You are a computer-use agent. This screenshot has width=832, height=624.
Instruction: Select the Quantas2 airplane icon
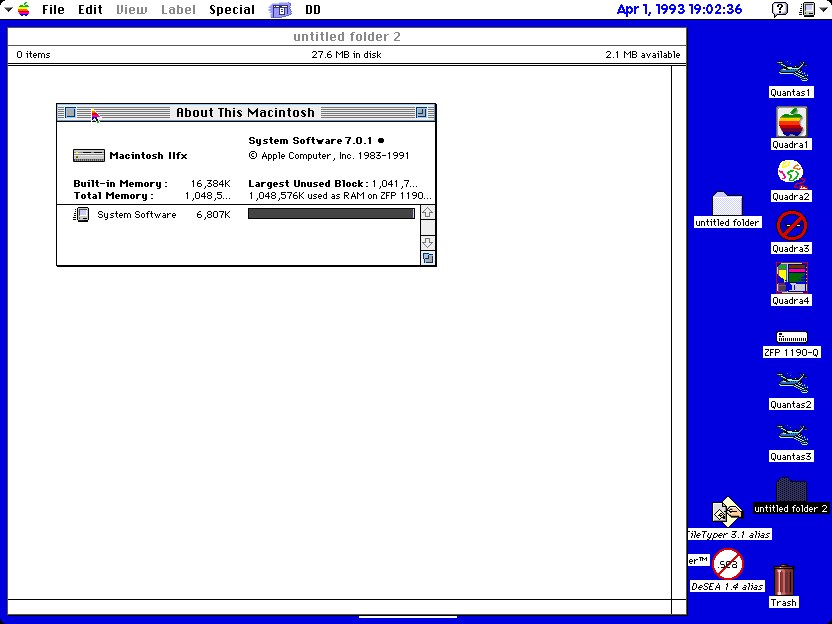pos(792,383)
